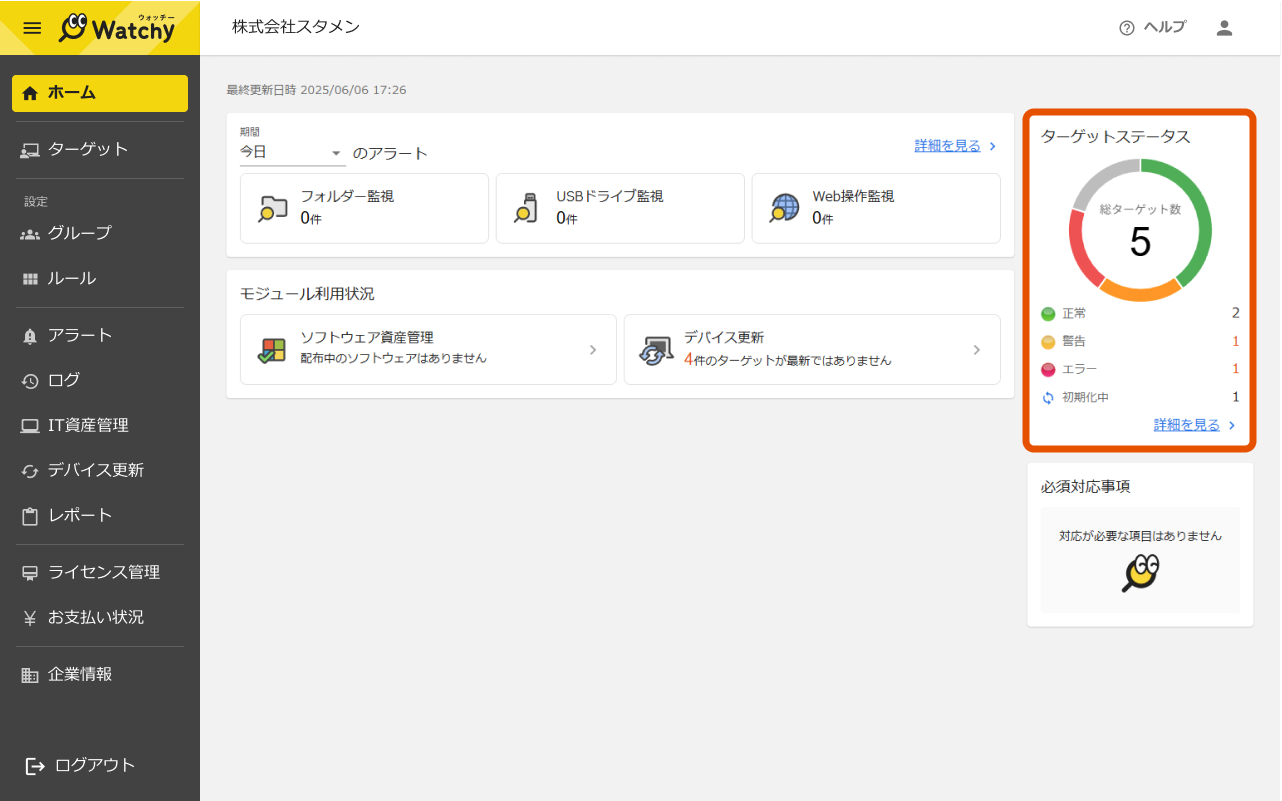1282x801 pixels.
Task: Click the license management icon
Action: click(30, 573)
